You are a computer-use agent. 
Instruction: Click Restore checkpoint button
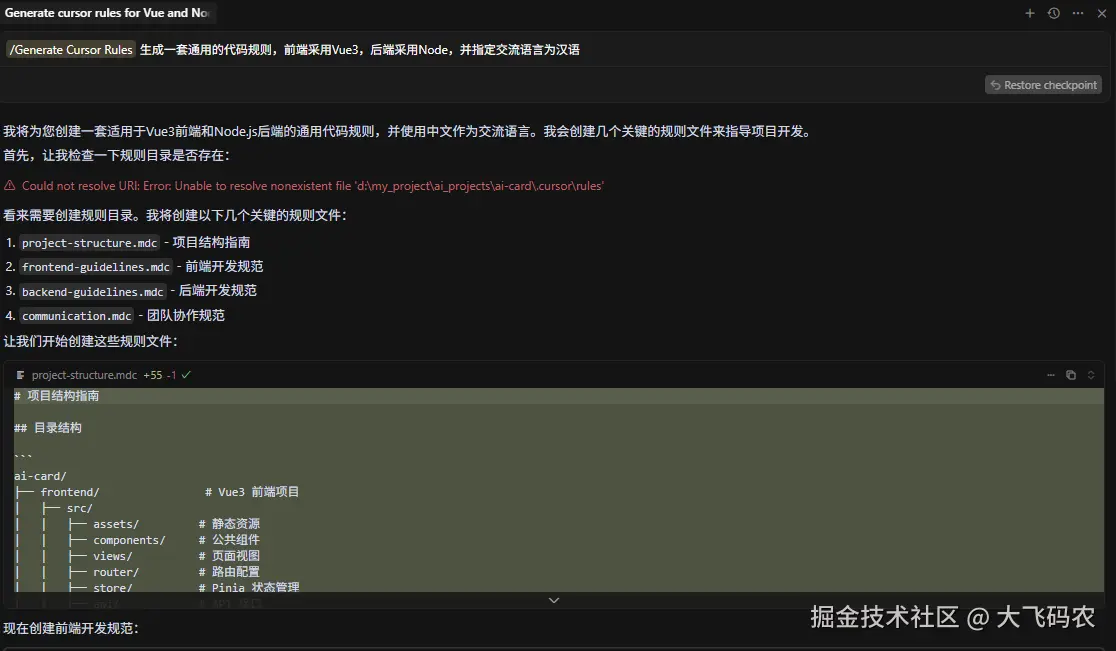click(x=1043, y=85)
